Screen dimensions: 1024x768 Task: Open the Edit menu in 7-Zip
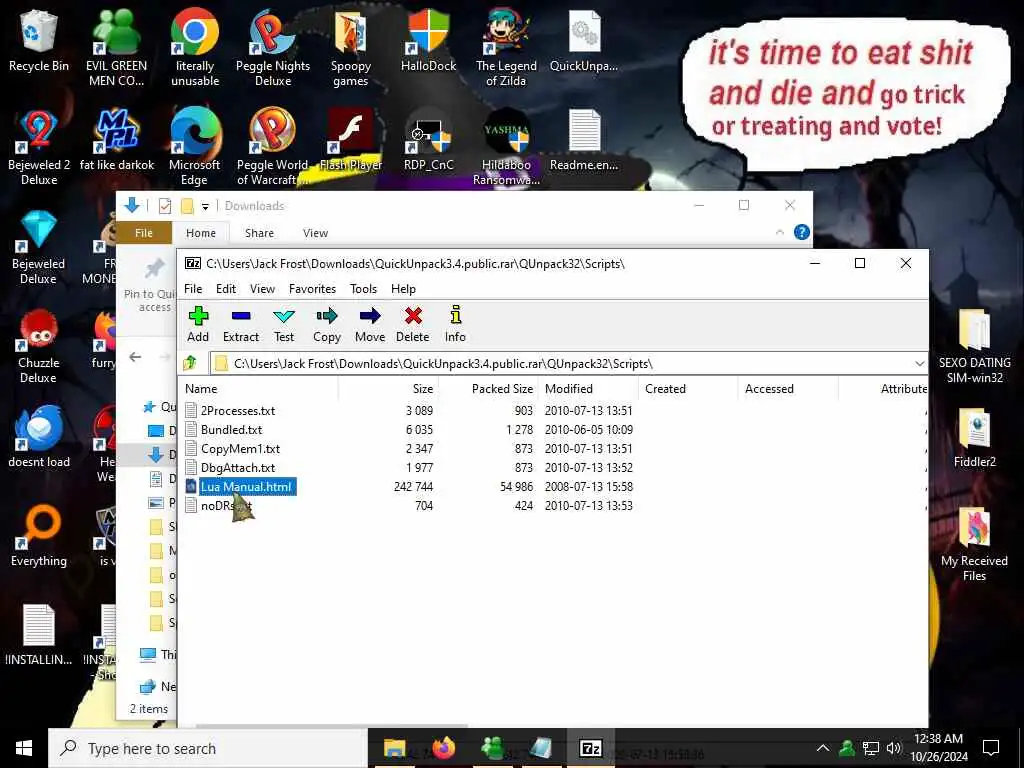point(226,289)
